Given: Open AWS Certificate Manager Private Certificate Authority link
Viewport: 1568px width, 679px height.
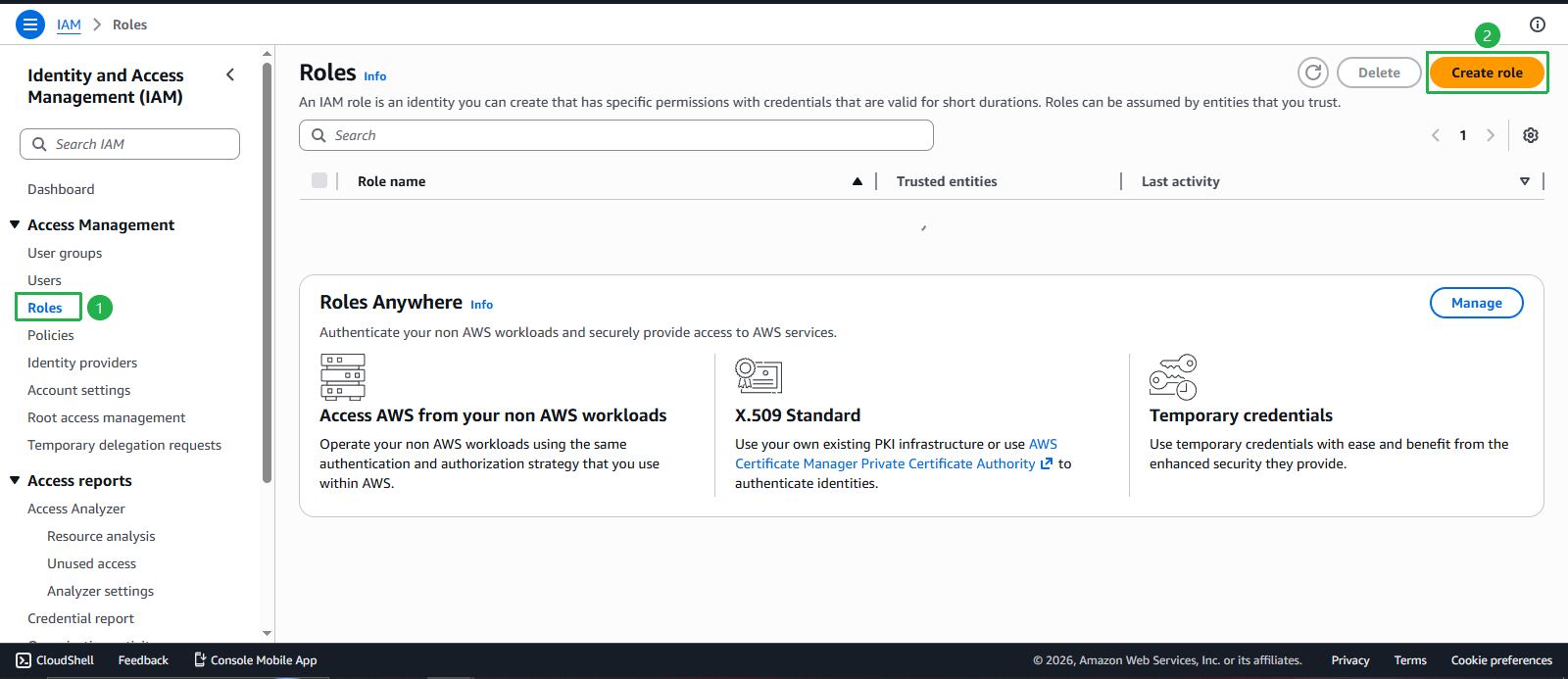Looking at the screenshot, I should click(x=886, y=463).
